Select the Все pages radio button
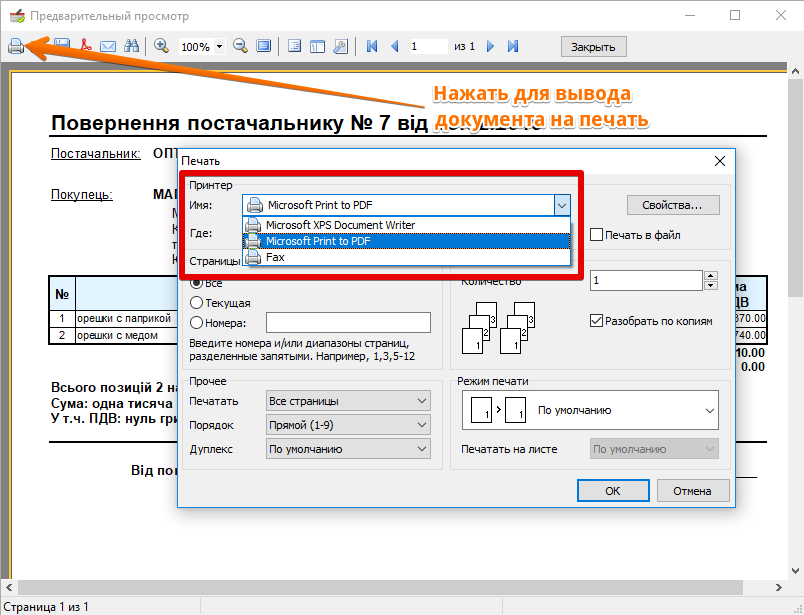This screenshot has width=804, height=615. pos(196,283)
